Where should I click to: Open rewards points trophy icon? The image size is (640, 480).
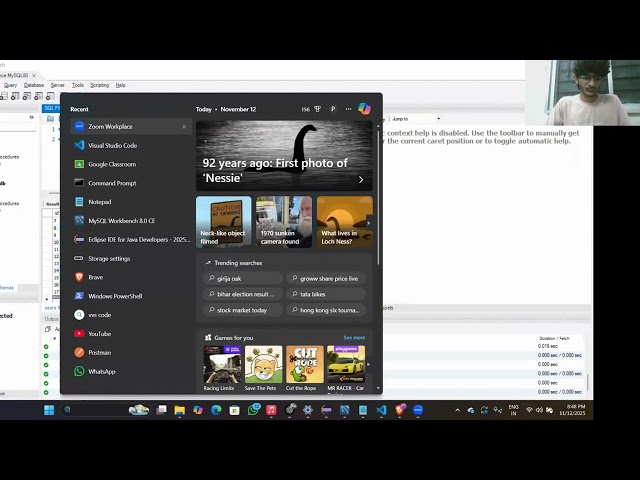pos(318,109)
